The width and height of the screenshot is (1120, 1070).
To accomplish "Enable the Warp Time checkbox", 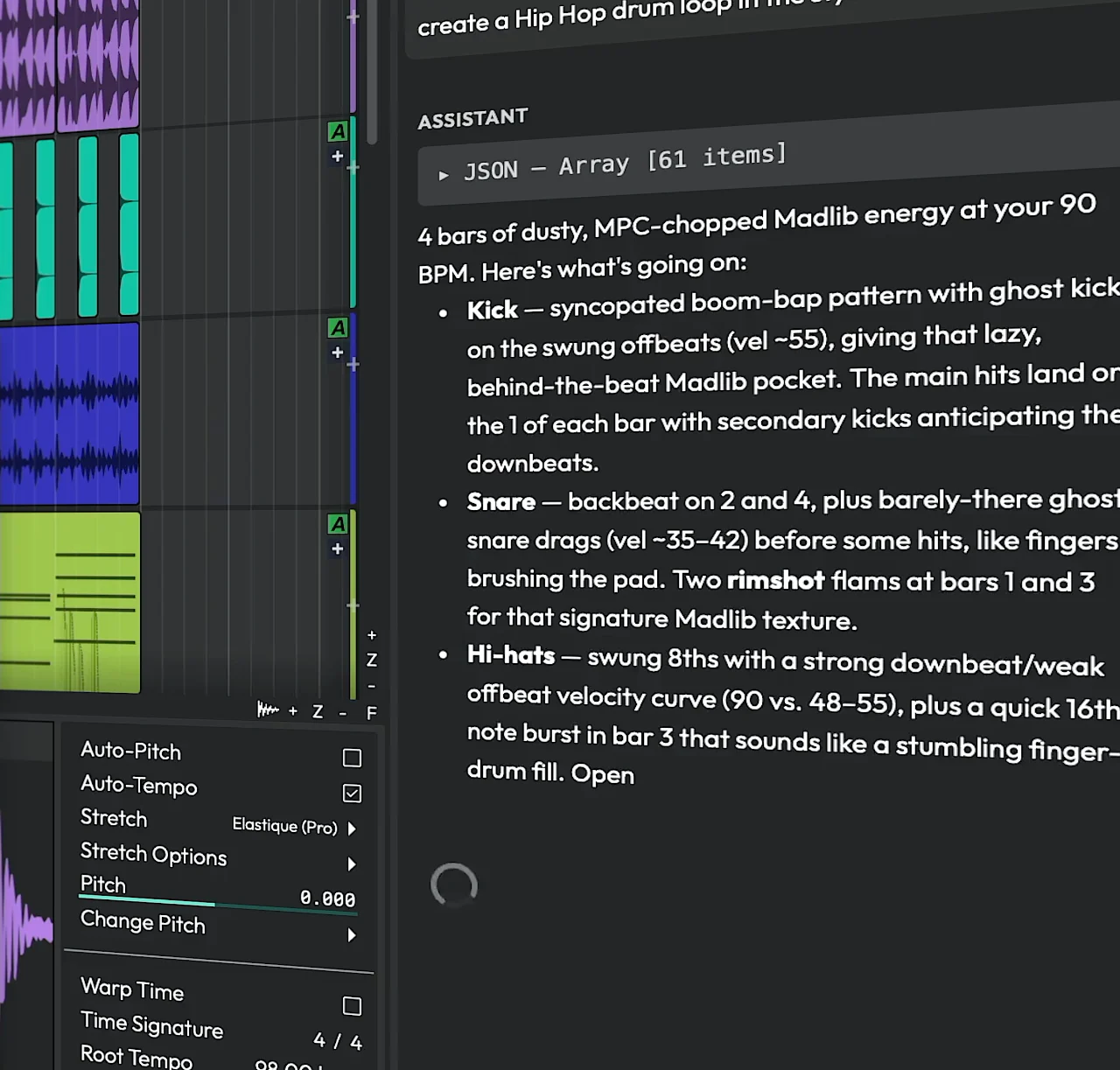I will [x=352, y=1006].
